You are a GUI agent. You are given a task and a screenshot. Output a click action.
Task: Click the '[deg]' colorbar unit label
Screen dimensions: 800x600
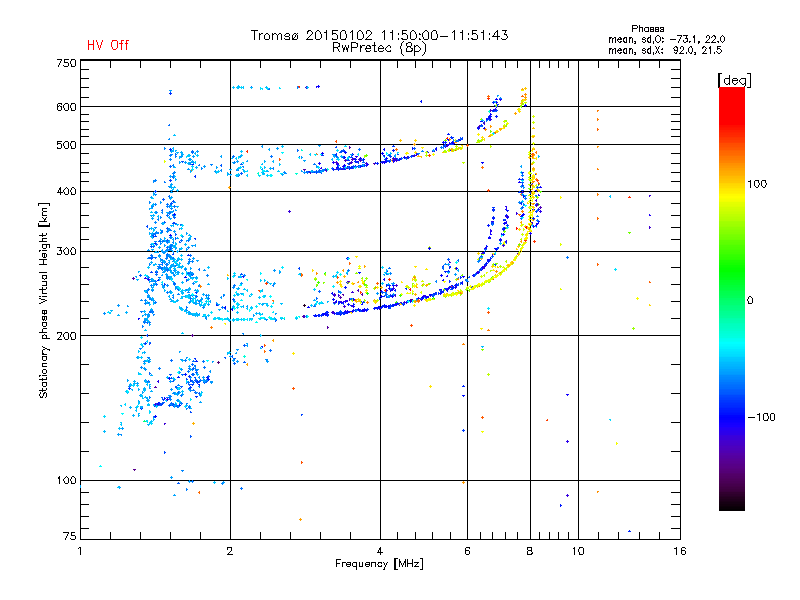click(x=734, y=80)
